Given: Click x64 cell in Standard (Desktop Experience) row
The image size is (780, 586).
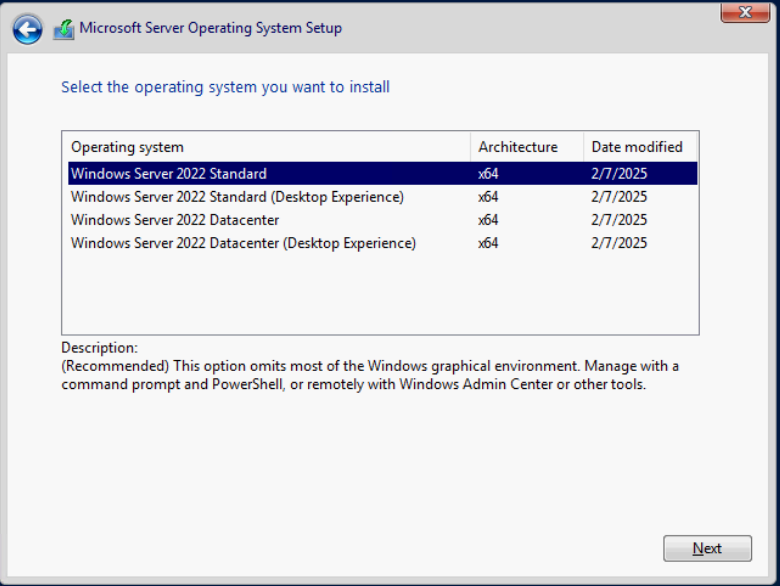Looking at the screenshot, I should tap(488, 197).
